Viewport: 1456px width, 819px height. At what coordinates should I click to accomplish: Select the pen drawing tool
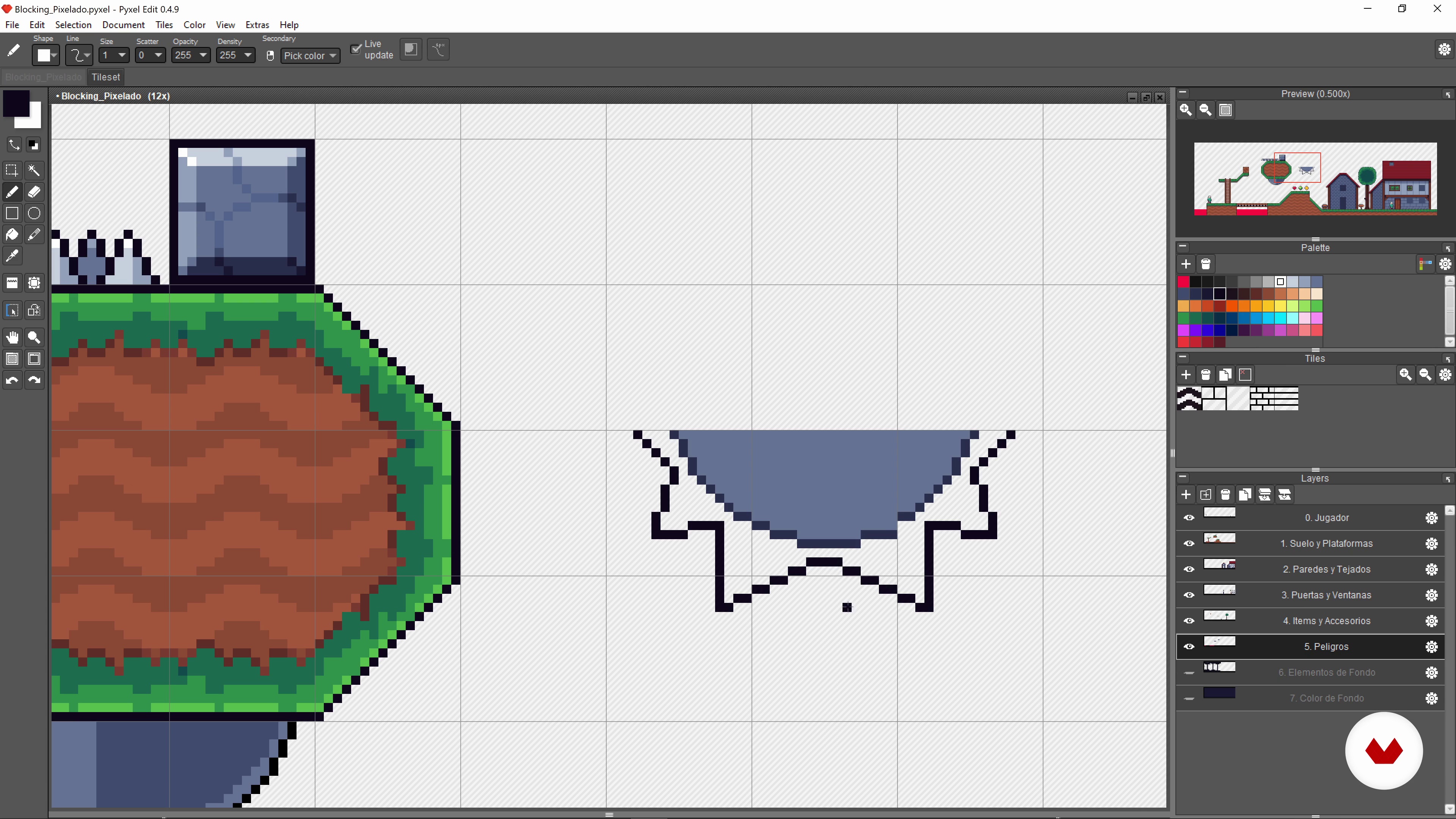12,191
